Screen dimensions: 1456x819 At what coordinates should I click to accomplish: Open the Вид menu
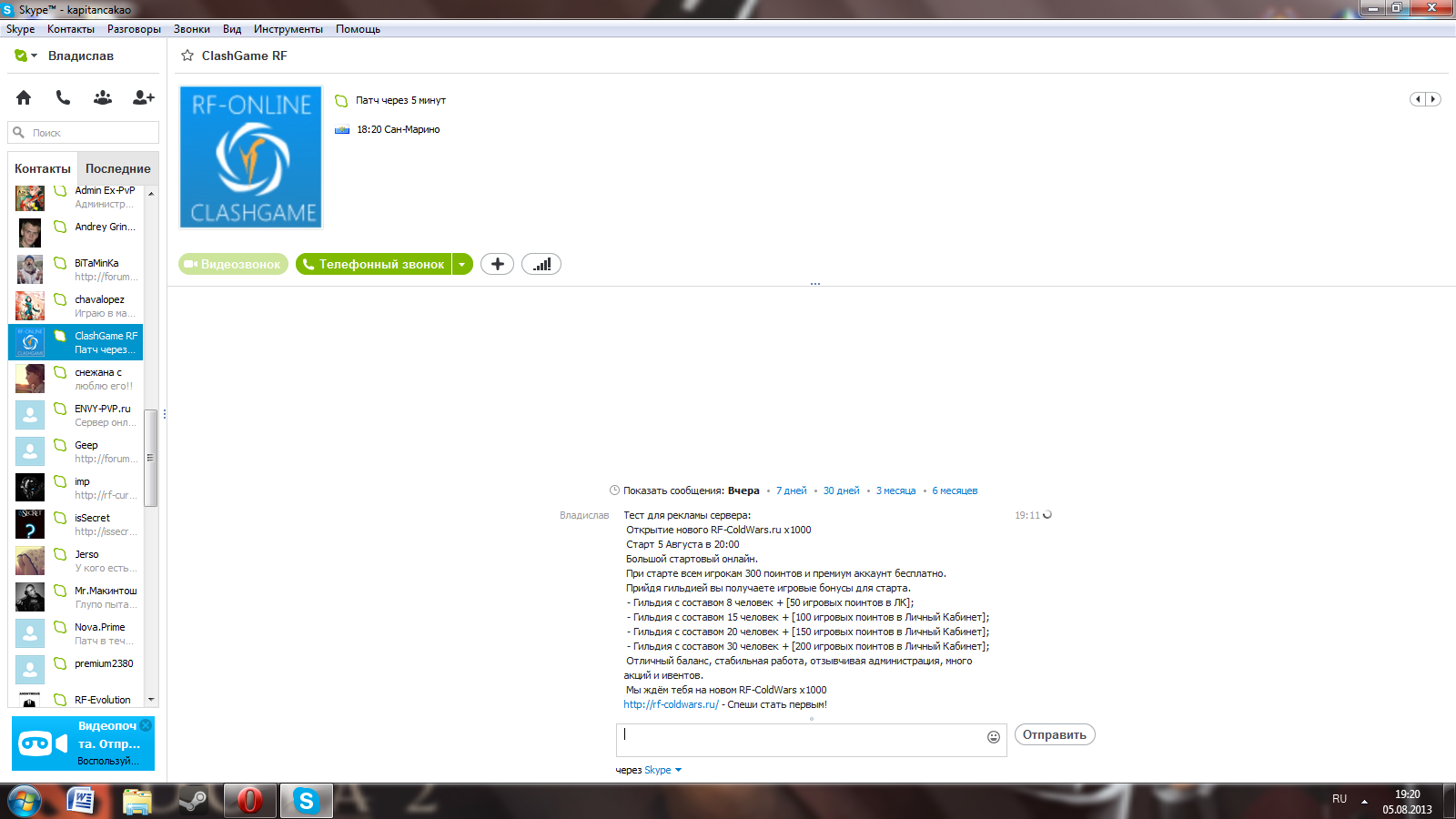click(x=232, y=29)
